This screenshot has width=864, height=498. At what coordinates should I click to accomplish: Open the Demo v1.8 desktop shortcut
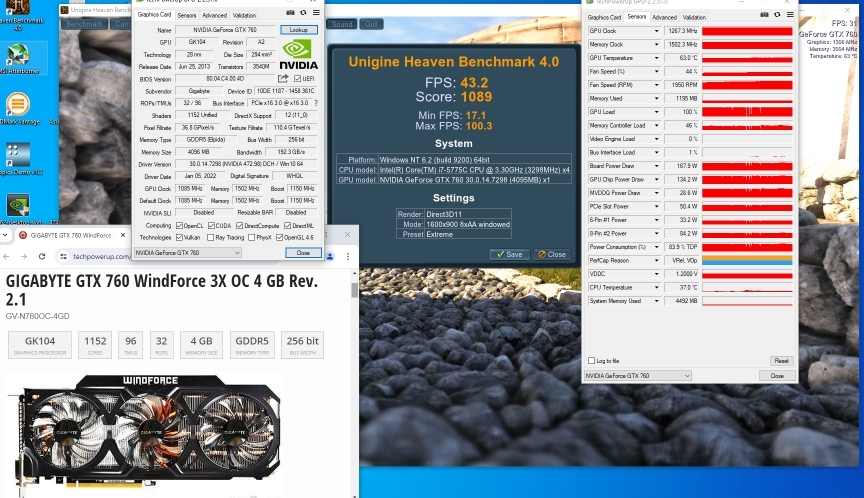(x=18, y=160)
